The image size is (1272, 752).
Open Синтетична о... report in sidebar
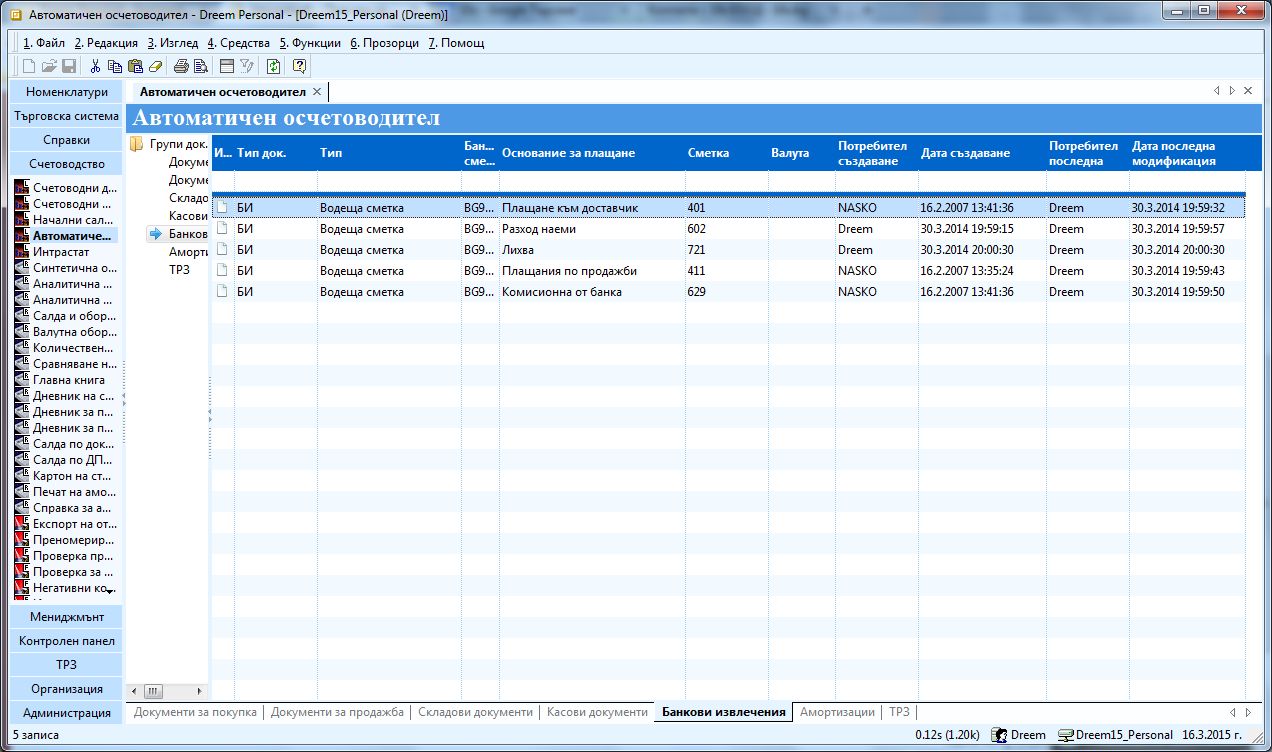[x=66, y=267]
